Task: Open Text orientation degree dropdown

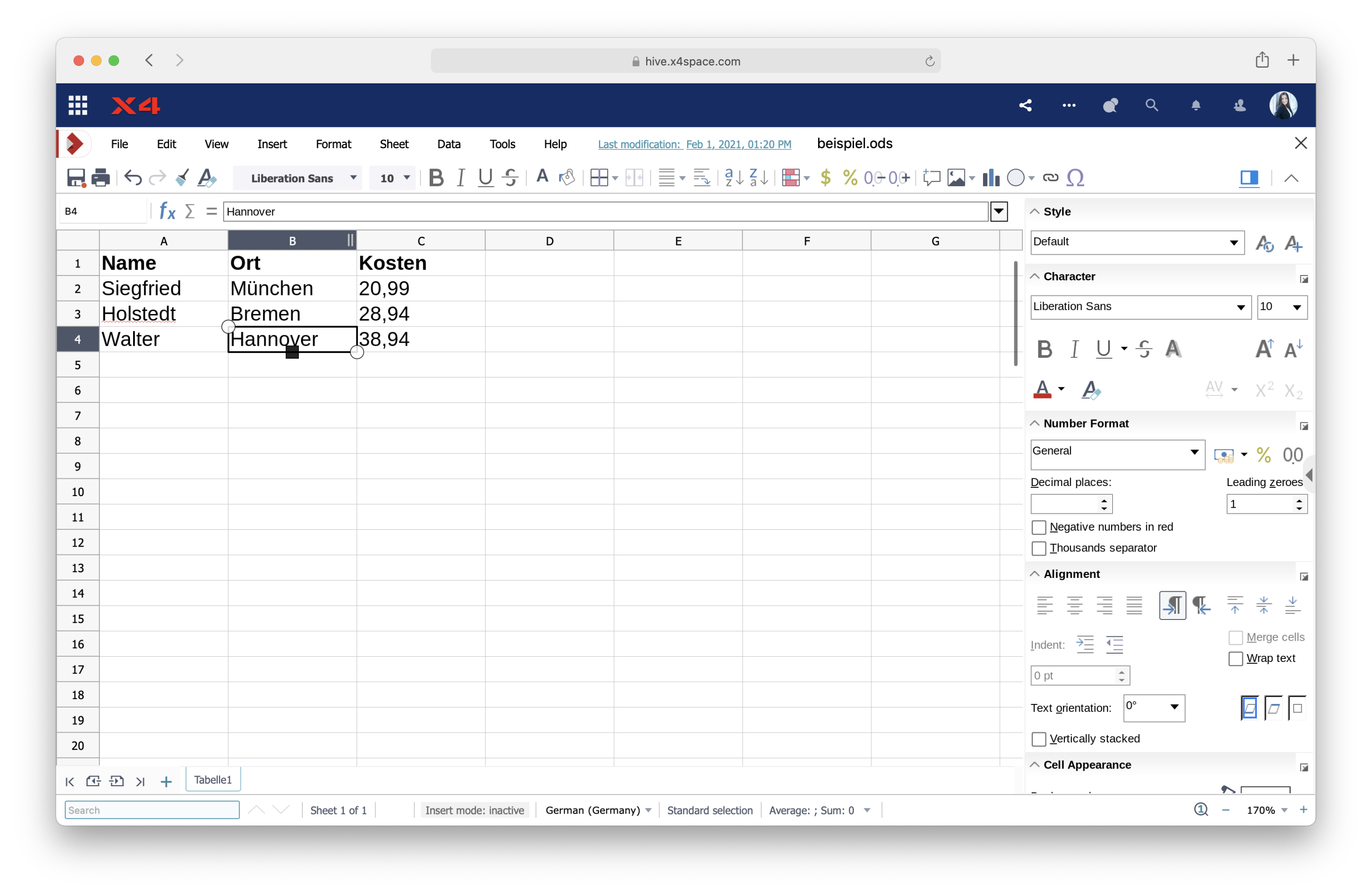Action: click(1174, 707)
